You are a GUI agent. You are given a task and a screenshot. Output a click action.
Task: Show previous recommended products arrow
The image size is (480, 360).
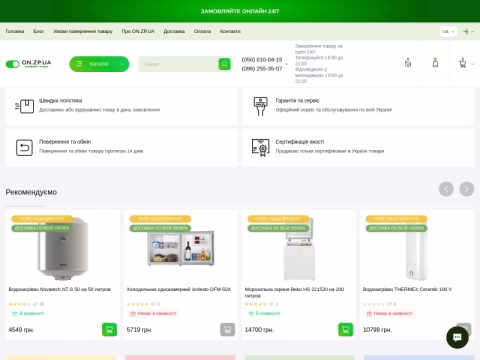click(446, 189)
